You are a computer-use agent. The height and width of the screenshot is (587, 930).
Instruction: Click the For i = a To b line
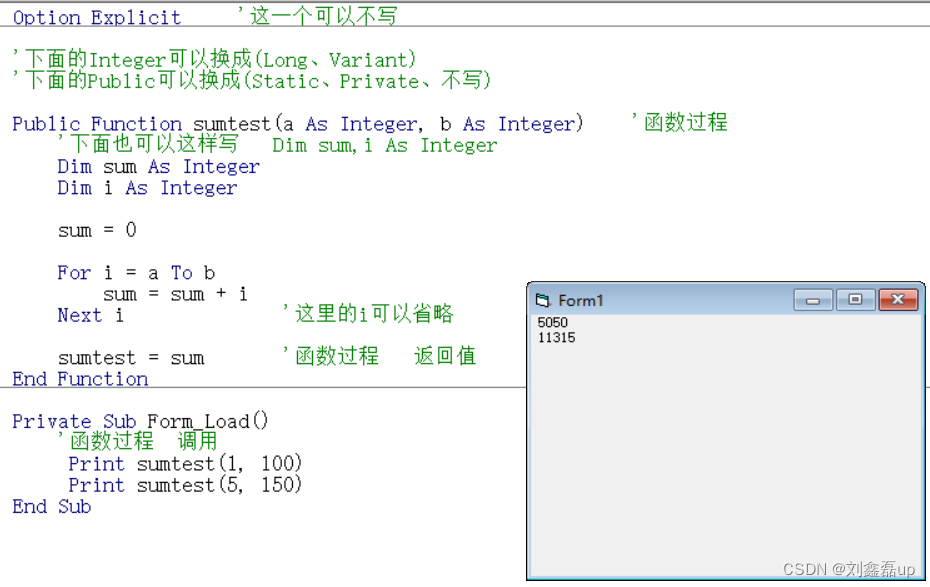[x=136, y=273]
